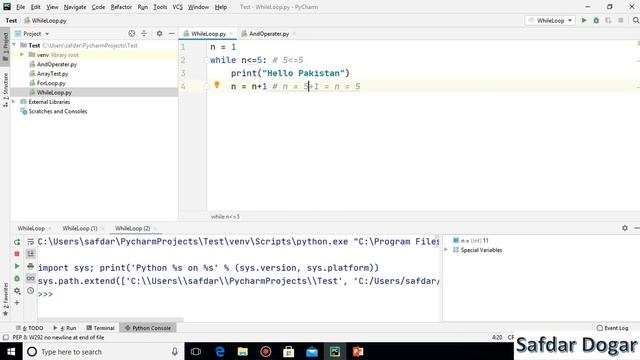Viewport: 640px width, 360px height.
Task: Click the Execute current statement green arrow in console
Action: 17,266
